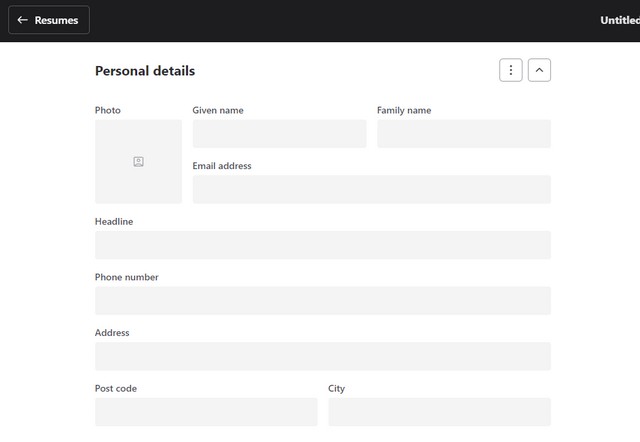Viewport: 640px width, 442px height.
Task: Click into the Family name field
Action: point(463,134)
